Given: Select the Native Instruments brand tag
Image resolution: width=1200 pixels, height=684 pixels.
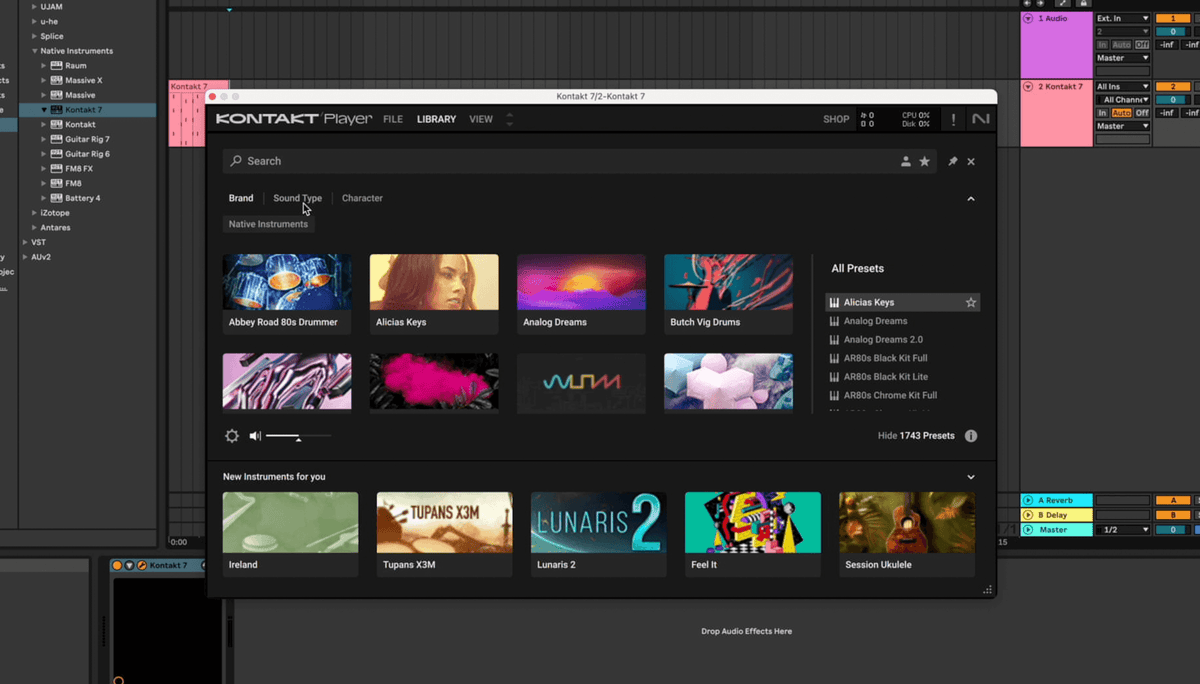Looking at the screenshot, I should 268,224.
